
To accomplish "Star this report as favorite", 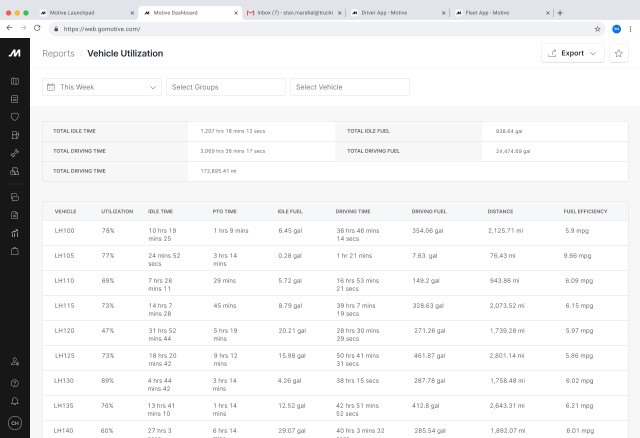I will 619,53.
